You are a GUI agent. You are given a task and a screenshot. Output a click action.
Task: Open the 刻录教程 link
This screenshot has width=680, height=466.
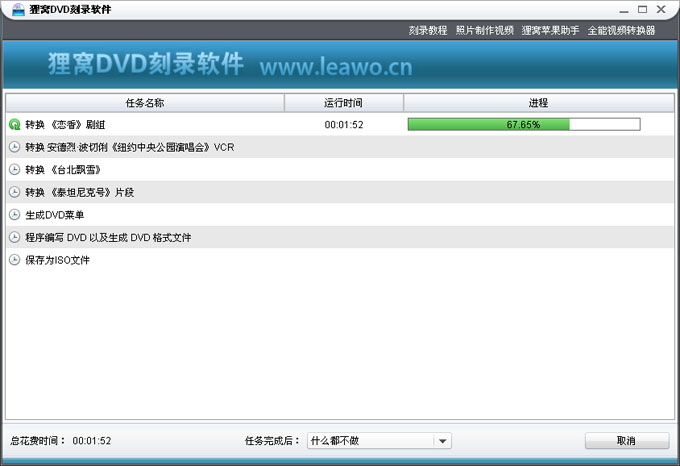click(428, 30)
